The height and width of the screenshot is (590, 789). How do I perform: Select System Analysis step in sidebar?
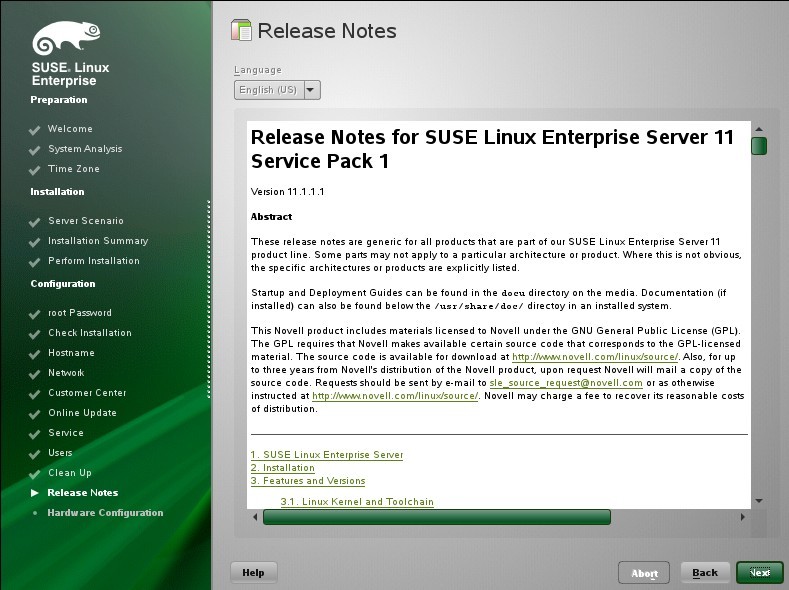(85, 149)
